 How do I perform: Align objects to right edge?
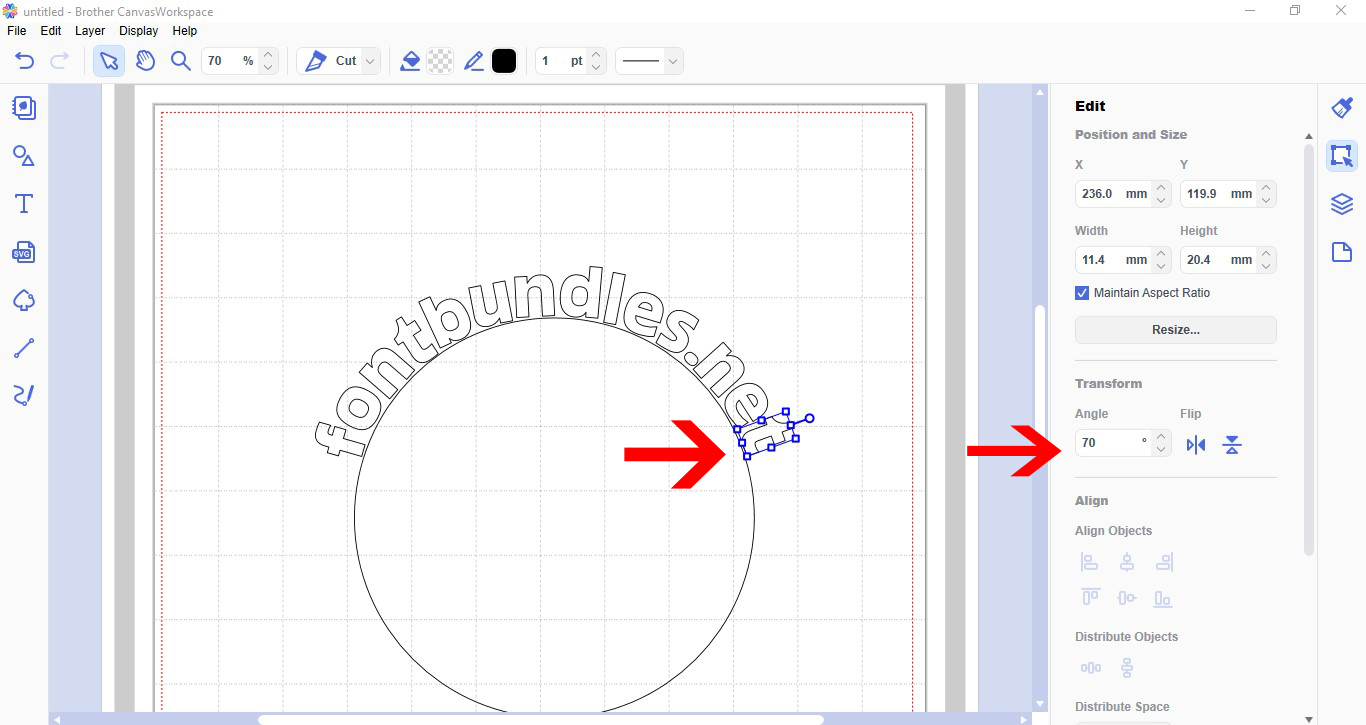coord(1163,563)
